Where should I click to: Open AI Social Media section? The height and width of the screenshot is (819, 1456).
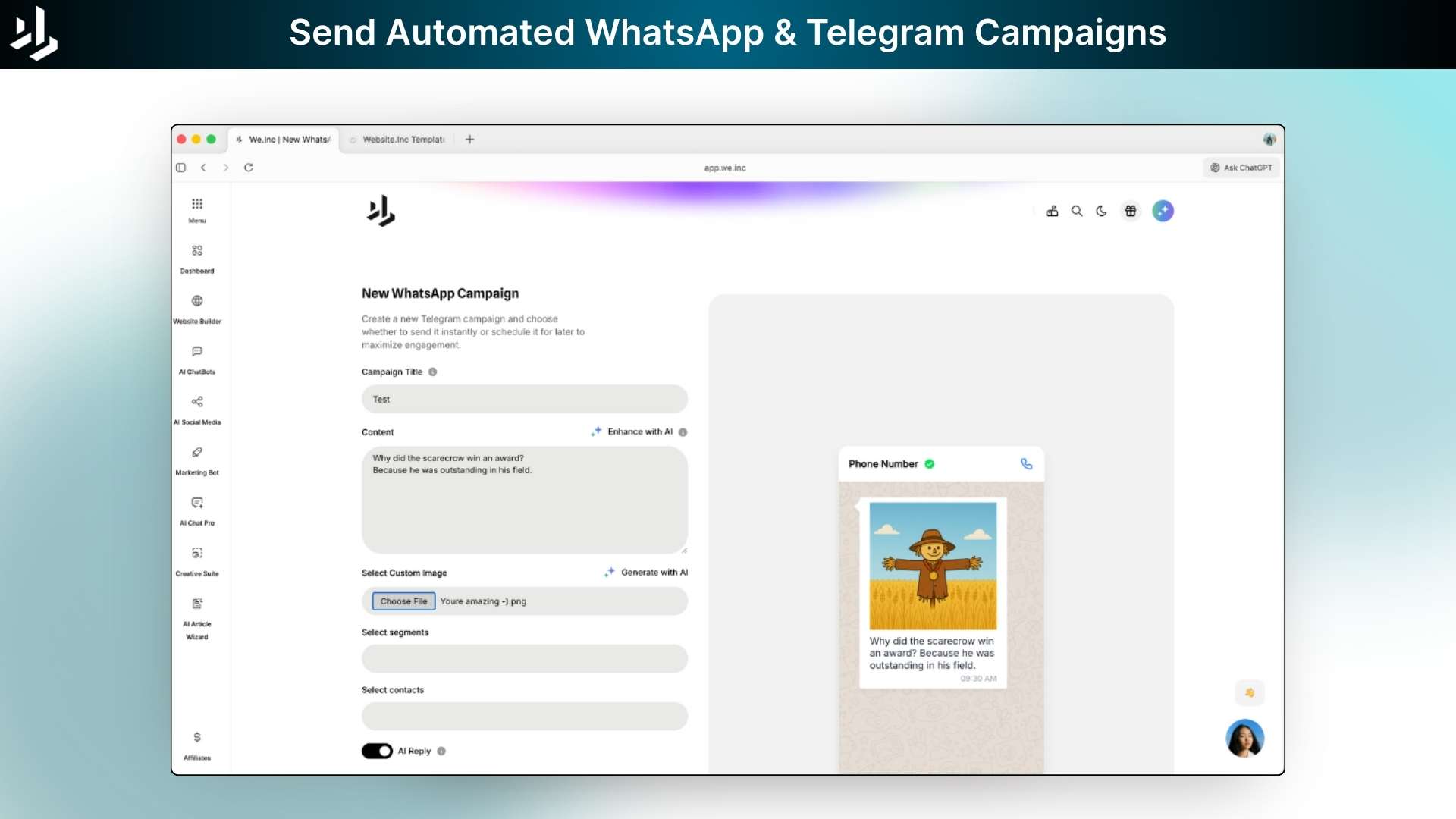[x=197, y=402]
